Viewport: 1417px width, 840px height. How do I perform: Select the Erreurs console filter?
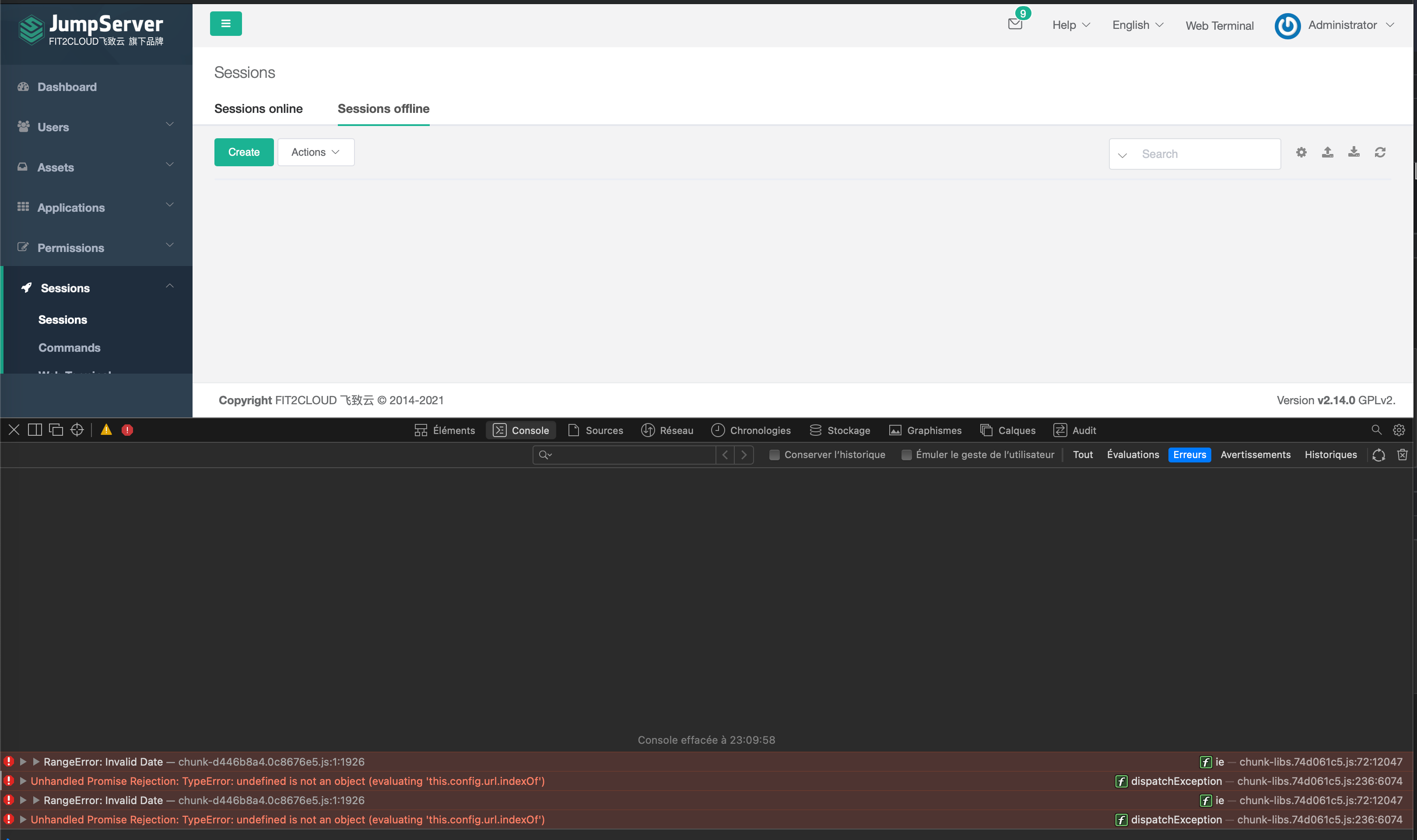1189,455
